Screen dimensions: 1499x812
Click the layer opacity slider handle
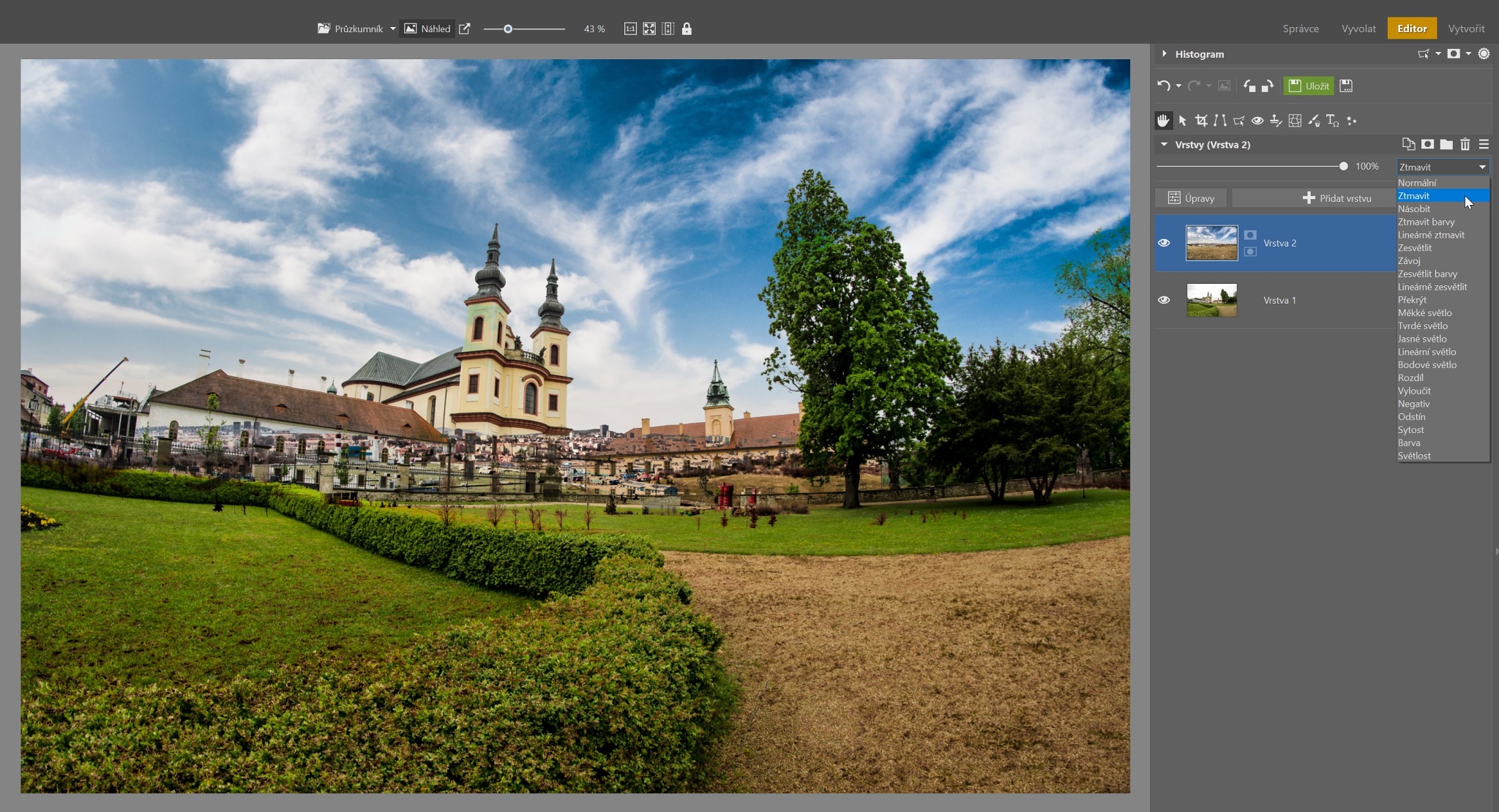[x=1343, y=166]
